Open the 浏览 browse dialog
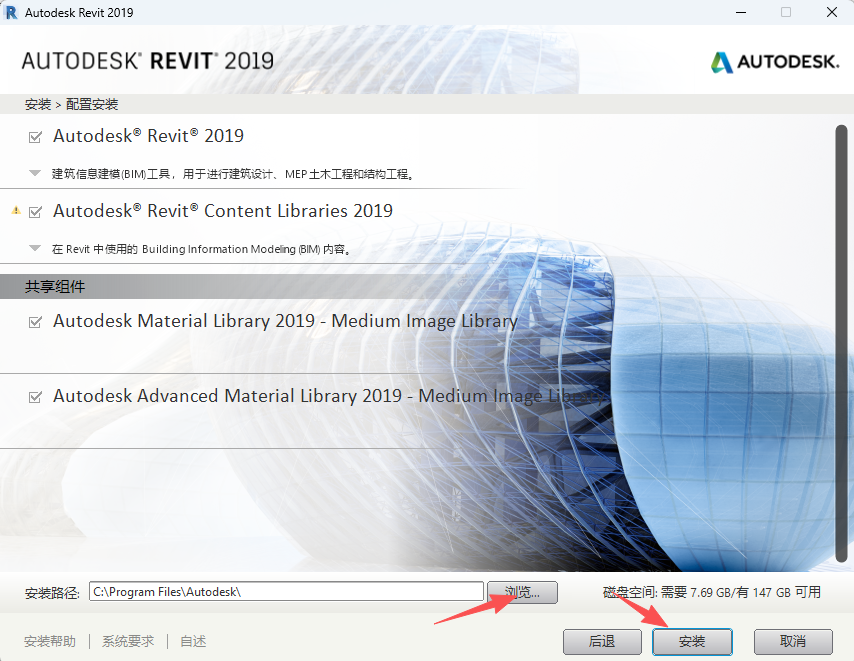This screenshot has height=661, width=854. (x=522, y=592)
